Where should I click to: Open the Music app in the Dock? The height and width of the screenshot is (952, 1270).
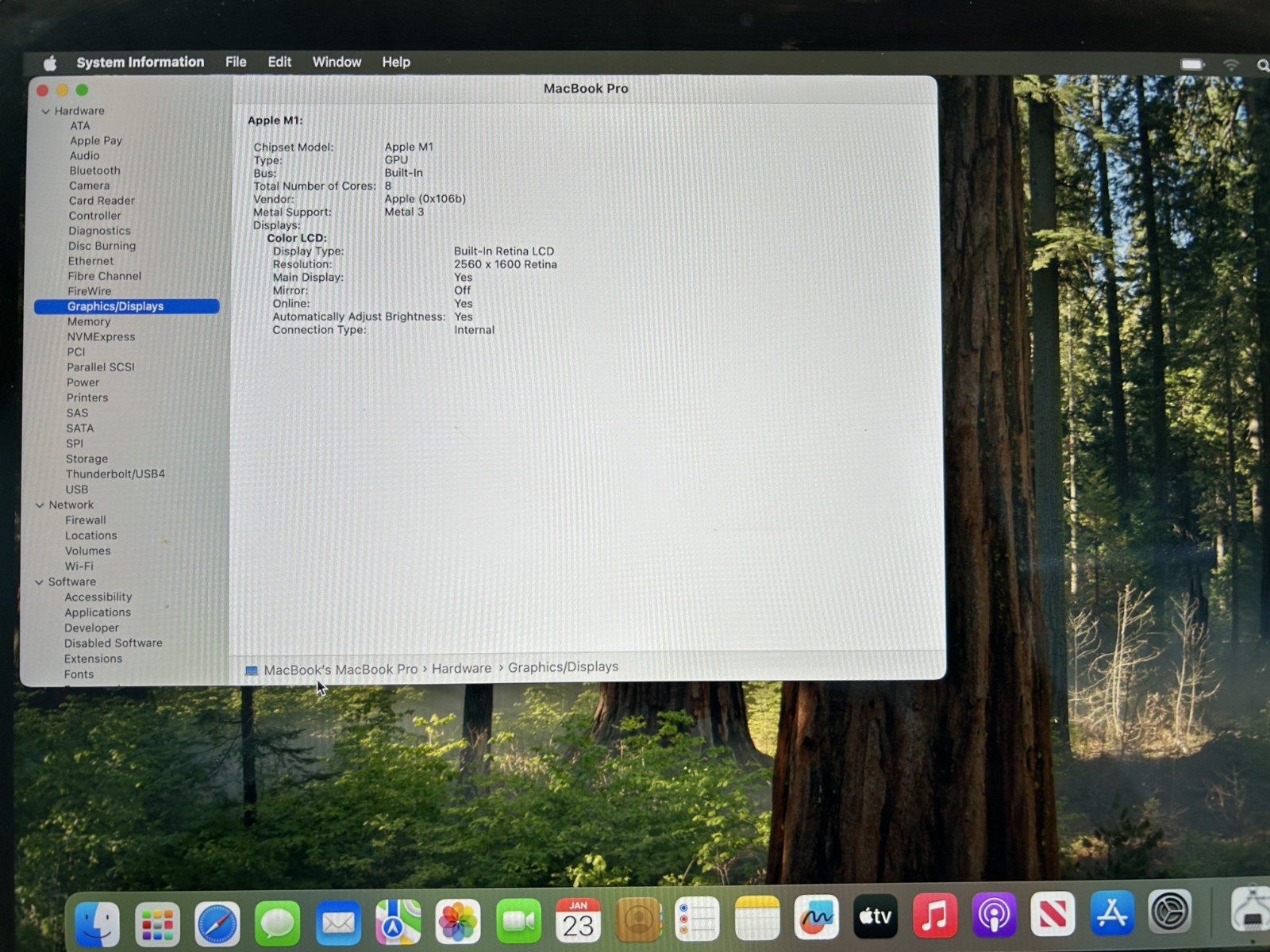pos(935,916)
